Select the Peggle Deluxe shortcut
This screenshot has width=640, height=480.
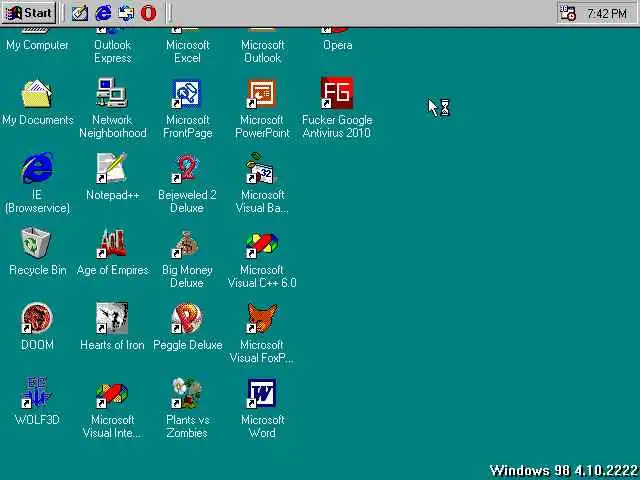coord(187,318)
